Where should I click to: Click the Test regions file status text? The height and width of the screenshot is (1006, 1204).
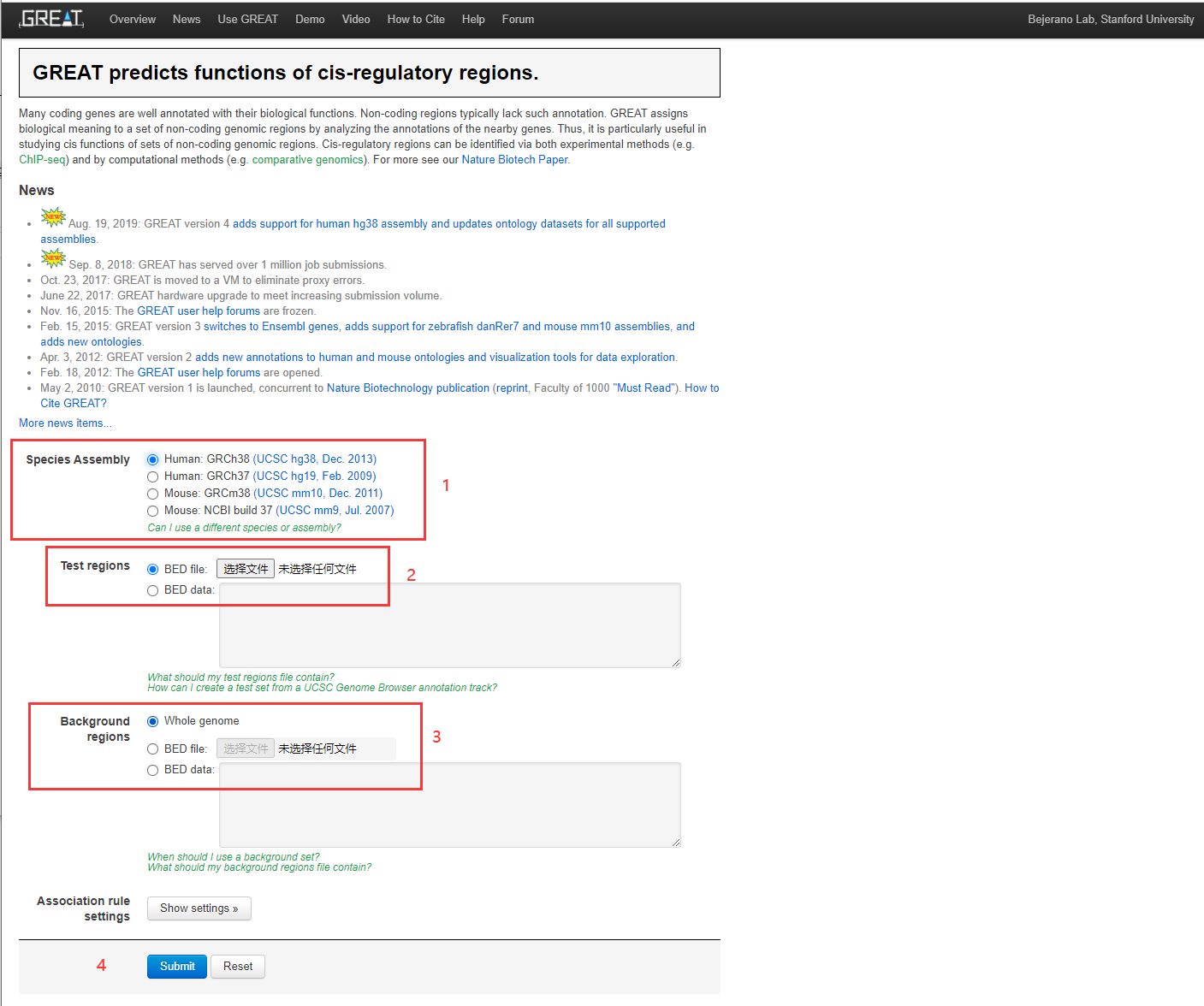point(317,569)
